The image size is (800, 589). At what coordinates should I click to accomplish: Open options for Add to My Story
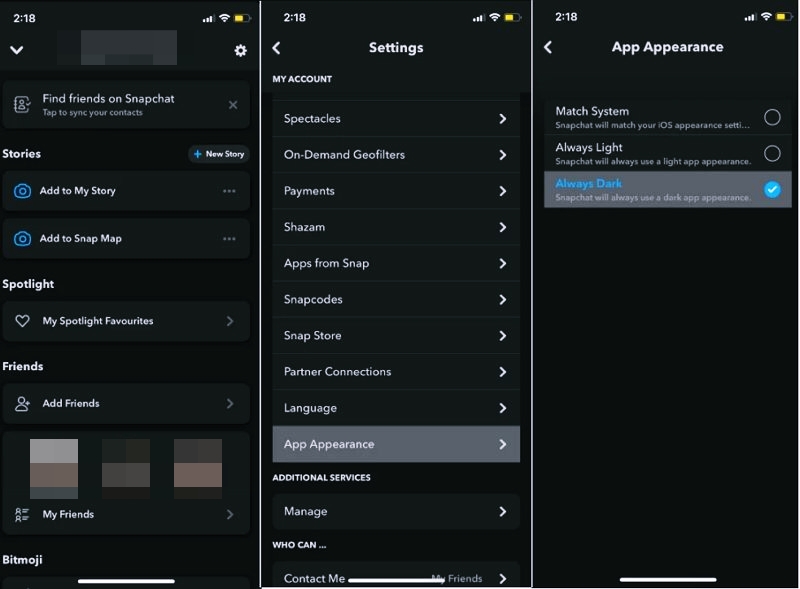point(229,191)
